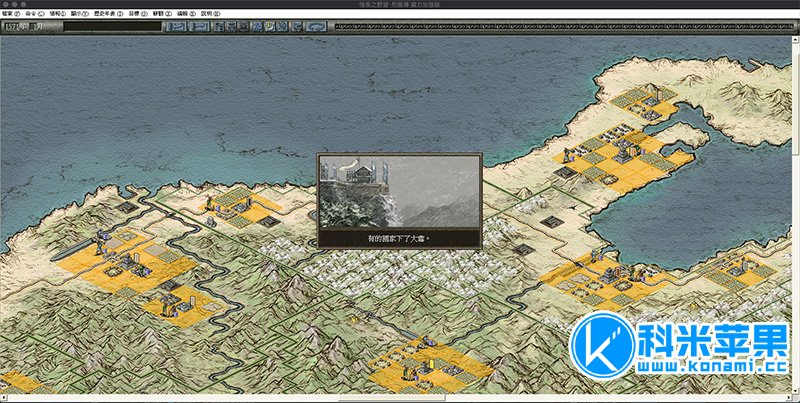Select the bottom-center castle town
Screen dimensions: 800x403
[x=426, y=365]
